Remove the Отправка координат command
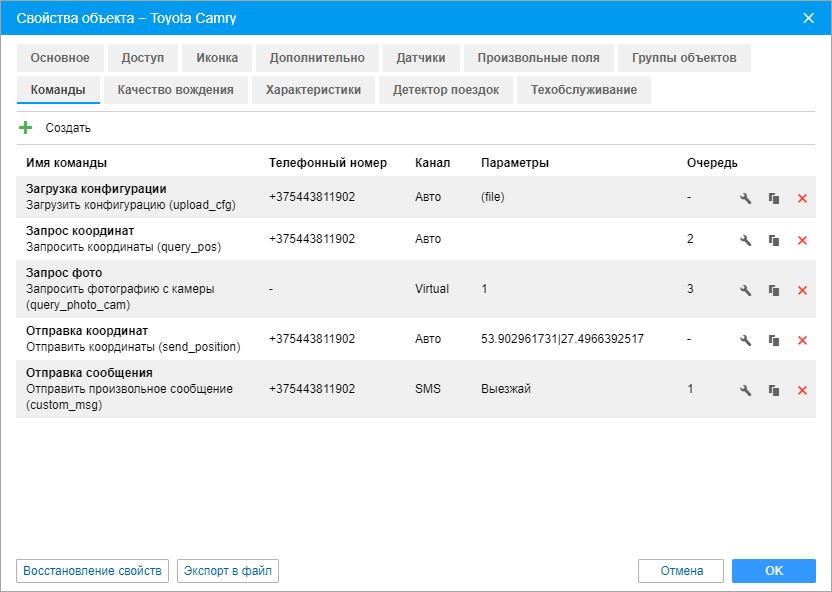832x592 pixels. [x=802, y=340]
